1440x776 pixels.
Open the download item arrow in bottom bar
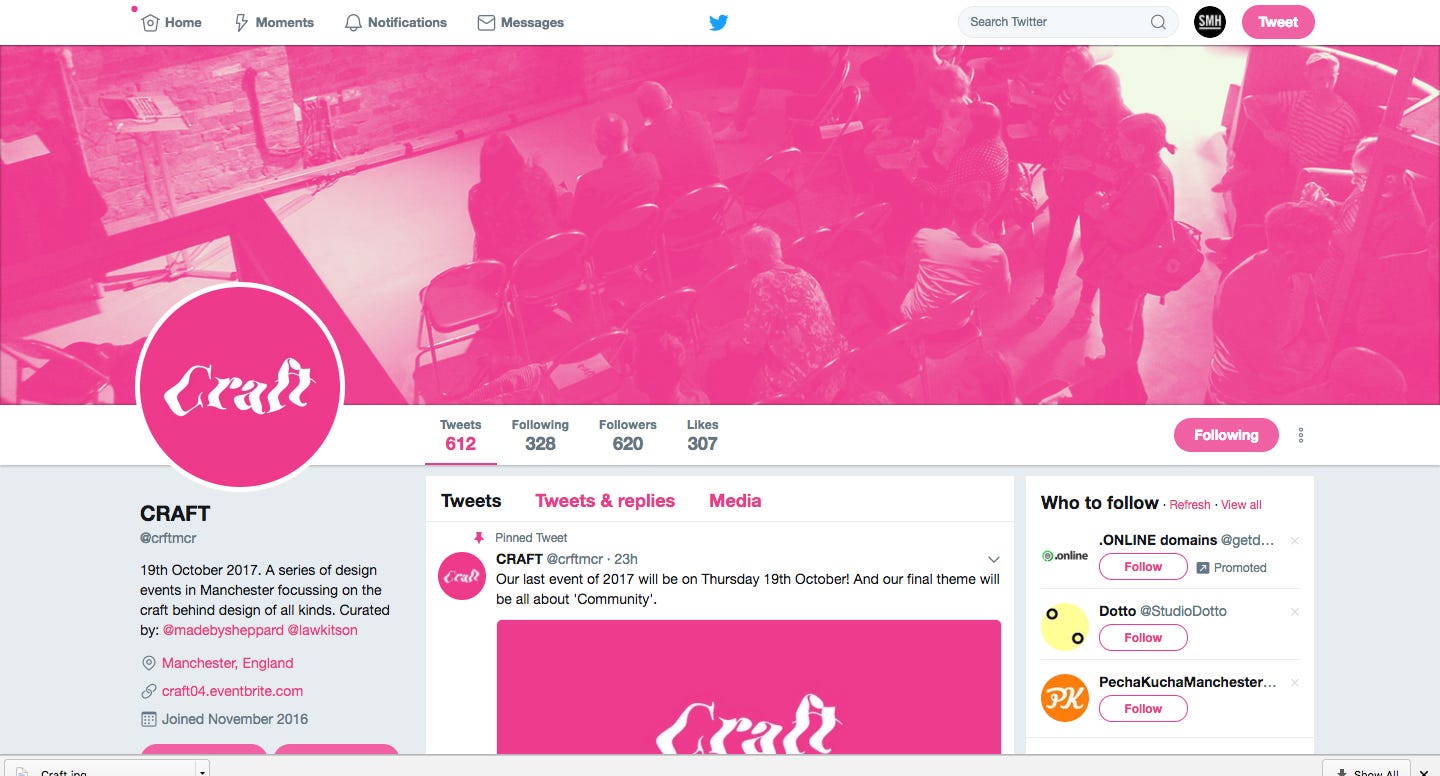pos(203,770)
